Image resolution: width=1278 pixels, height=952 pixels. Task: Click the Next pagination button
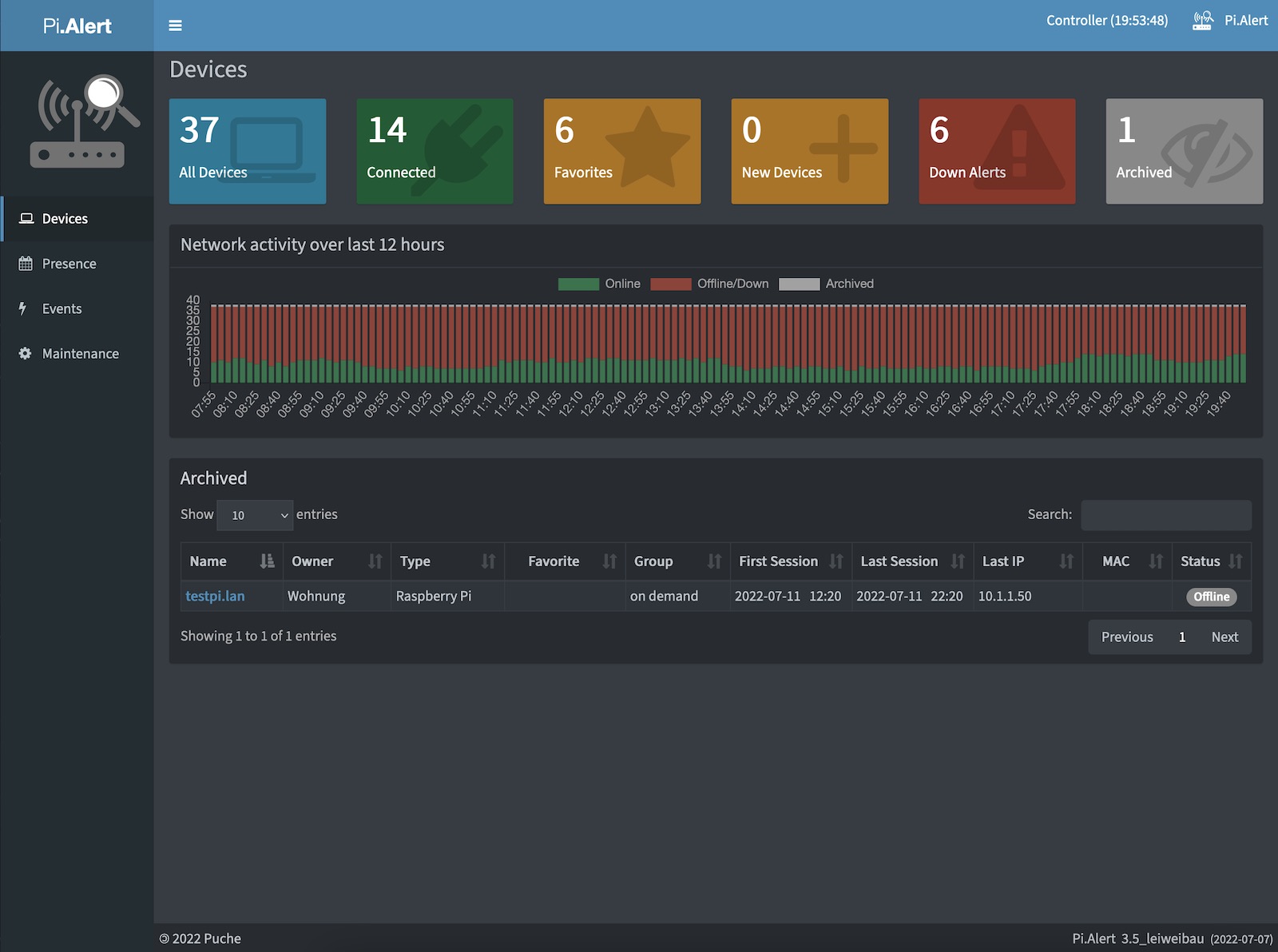tap(1224, 637)
